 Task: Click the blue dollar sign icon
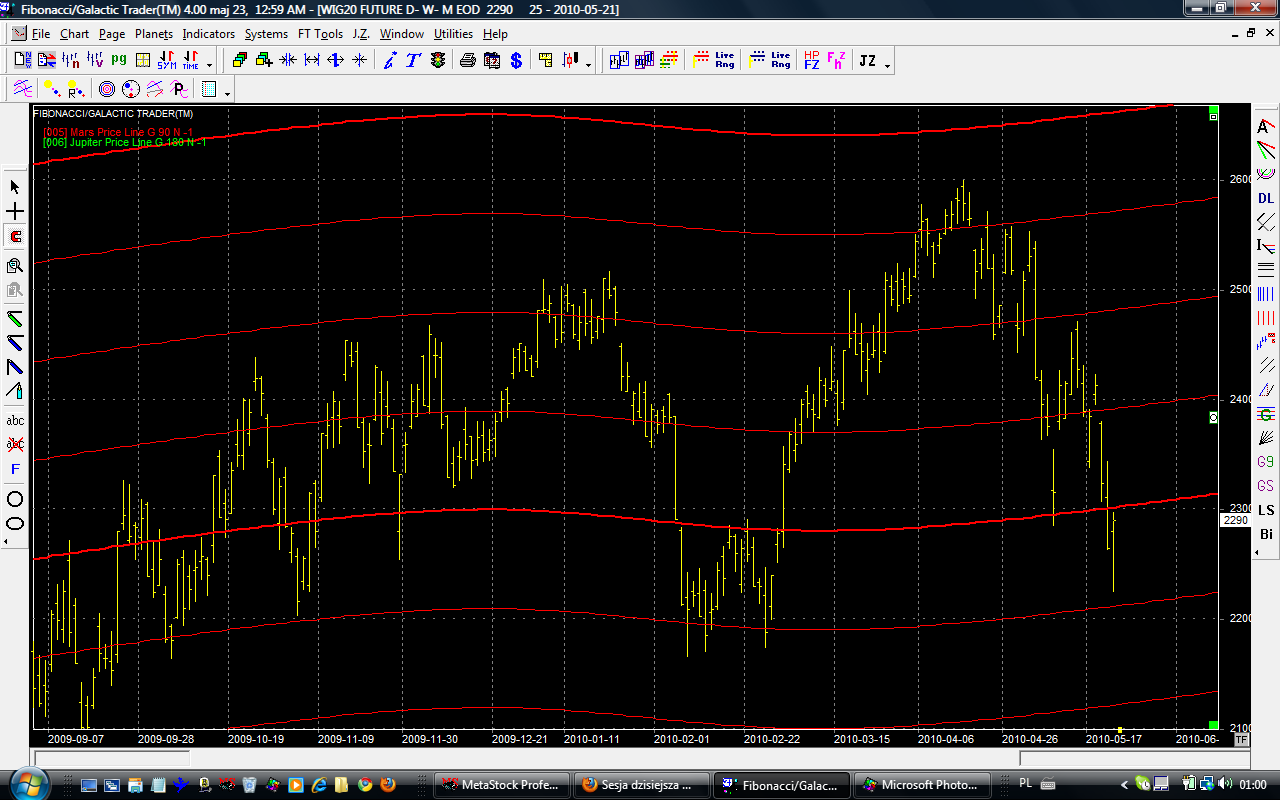tap(516, 61)
